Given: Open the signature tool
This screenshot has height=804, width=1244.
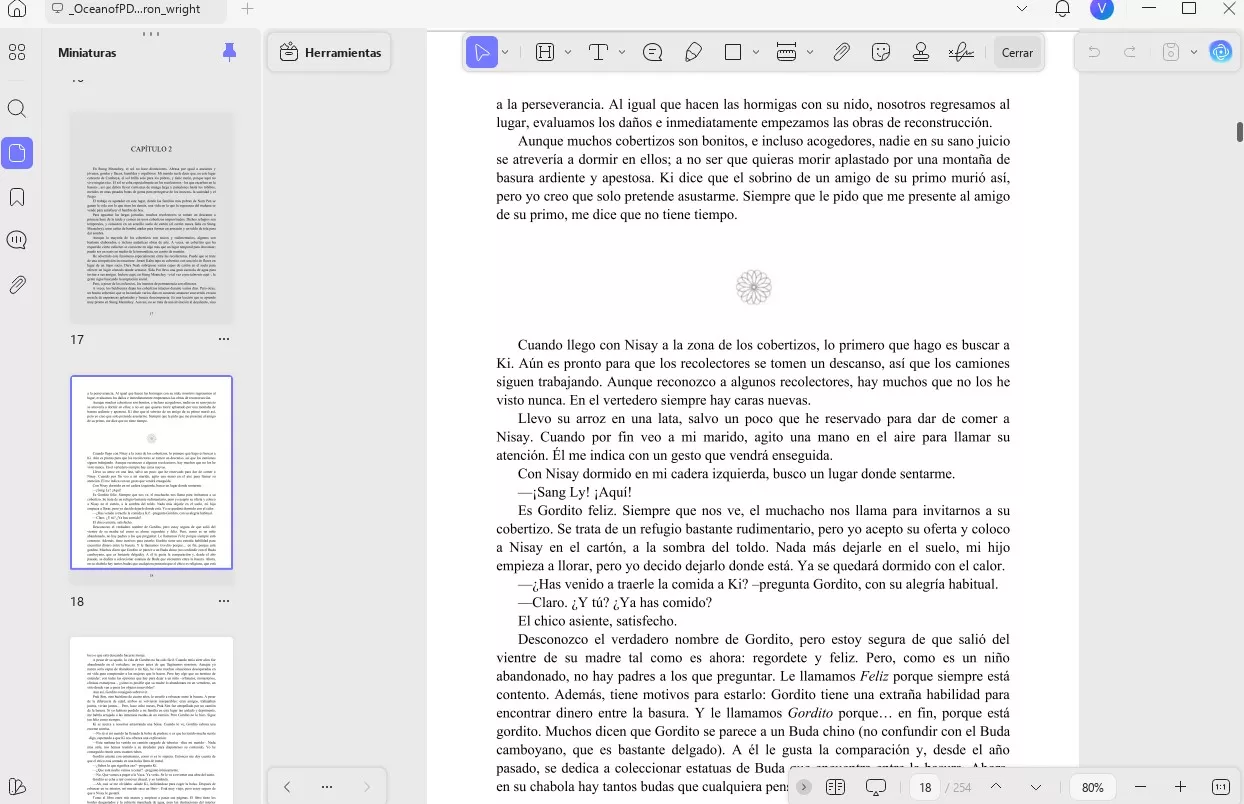Looking at the screenshot, I should point(961,53).
